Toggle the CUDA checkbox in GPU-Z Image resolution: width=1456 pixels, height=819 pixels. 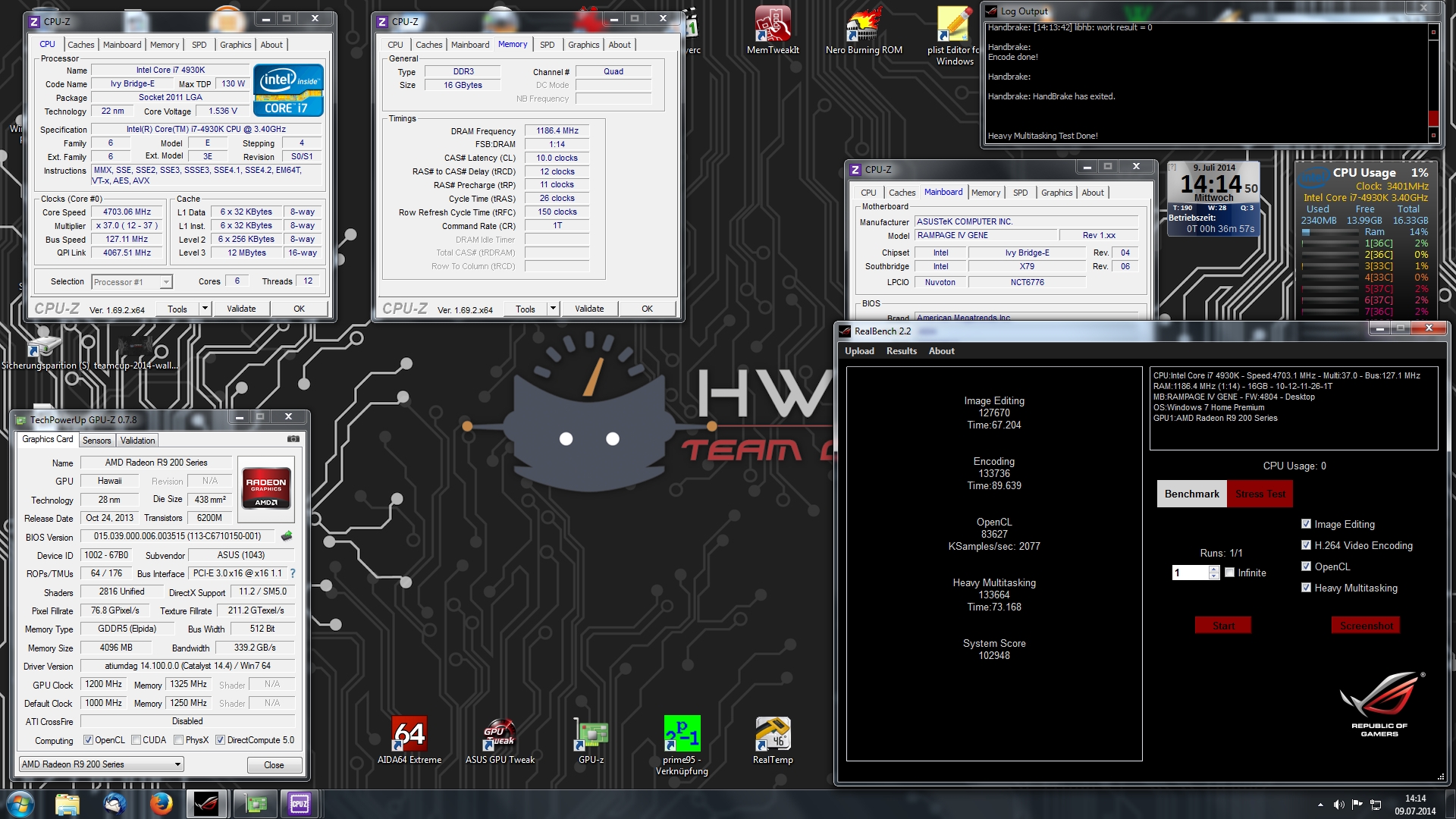pos(136,740)
